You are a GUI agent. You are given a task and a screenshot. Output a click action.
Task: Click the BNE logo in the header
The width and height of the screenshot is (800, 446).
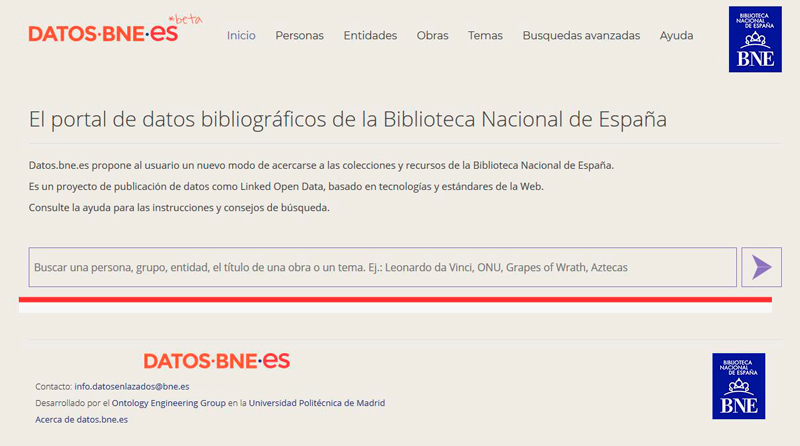coord(755,39)
